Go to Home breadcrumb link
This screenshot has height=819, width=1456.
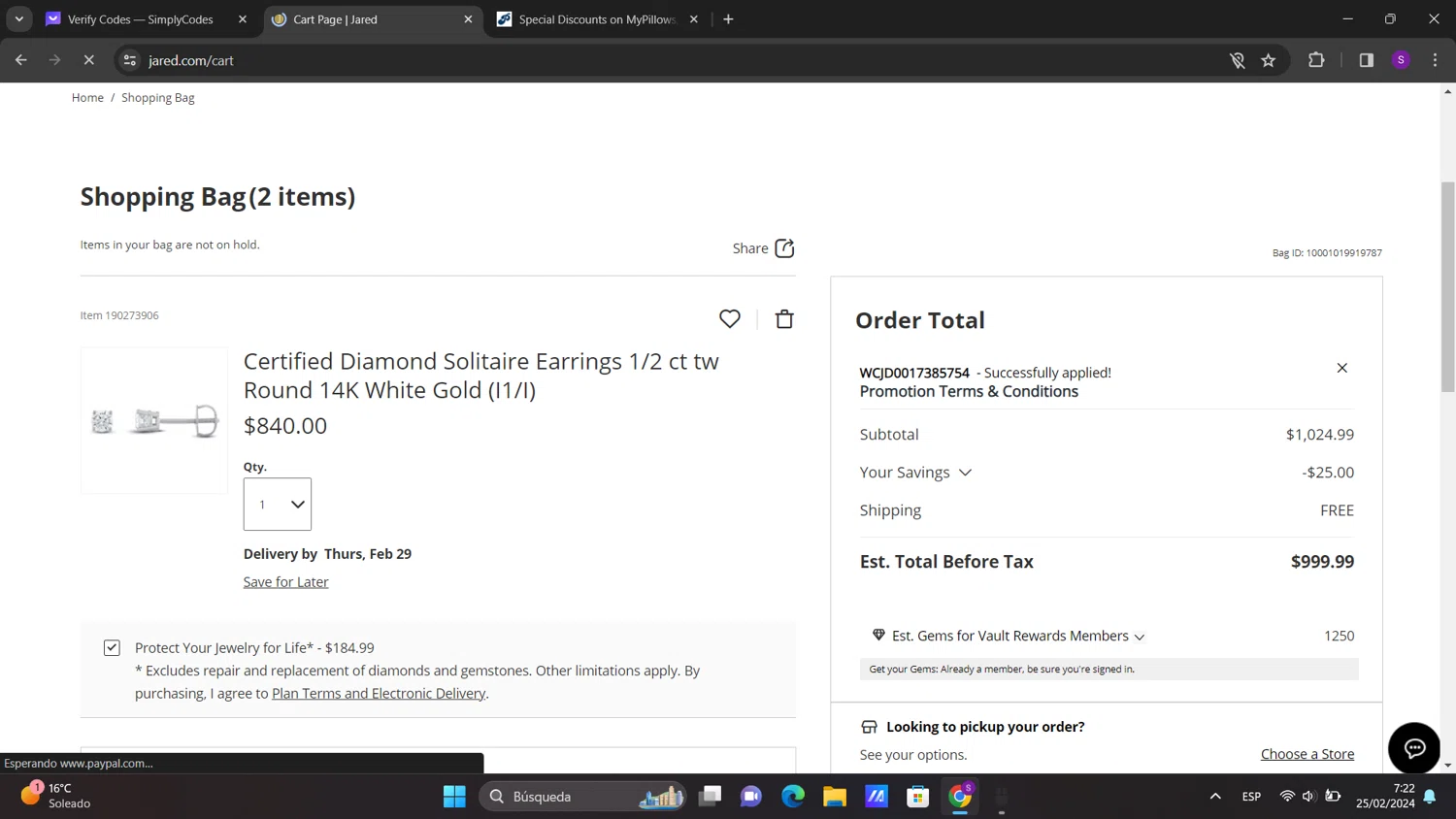[87, 98]
